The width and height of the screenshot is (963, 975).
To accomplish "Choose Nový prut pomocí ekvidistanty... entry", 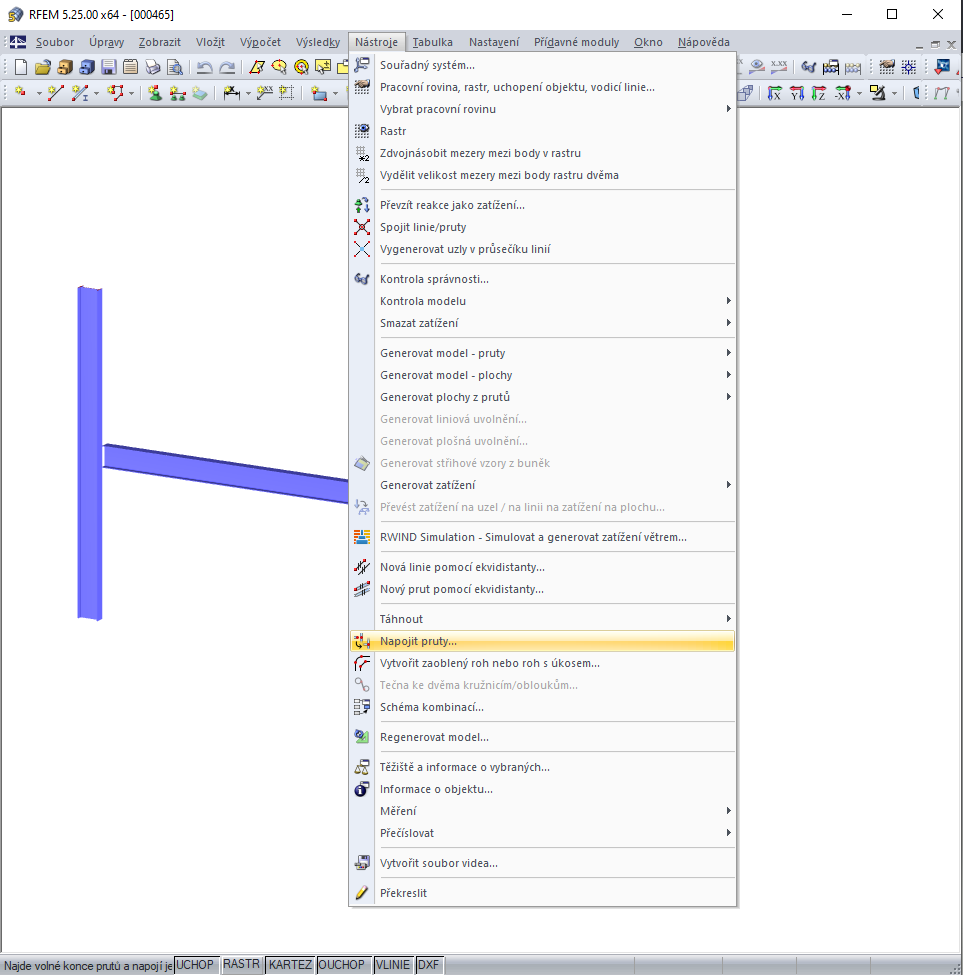I will click(x=542, y=589).
